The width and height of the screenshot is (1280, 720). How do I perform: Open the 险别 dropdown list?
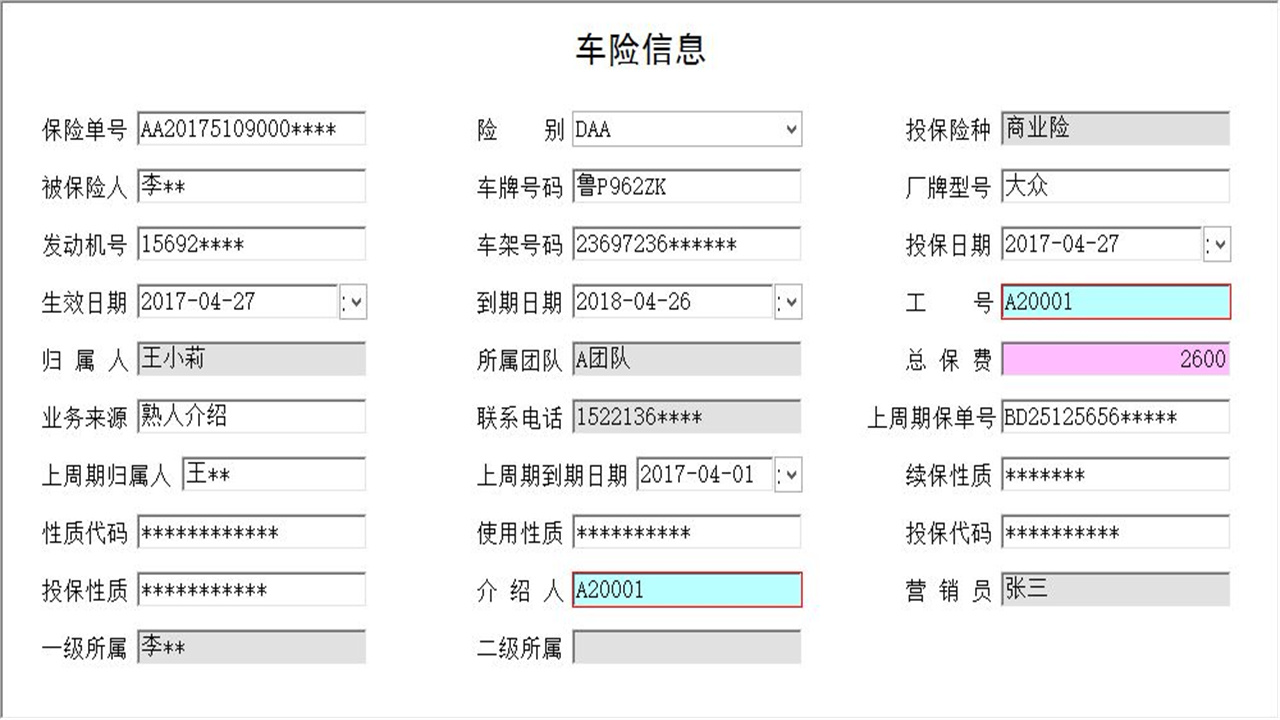pos(789,129)
